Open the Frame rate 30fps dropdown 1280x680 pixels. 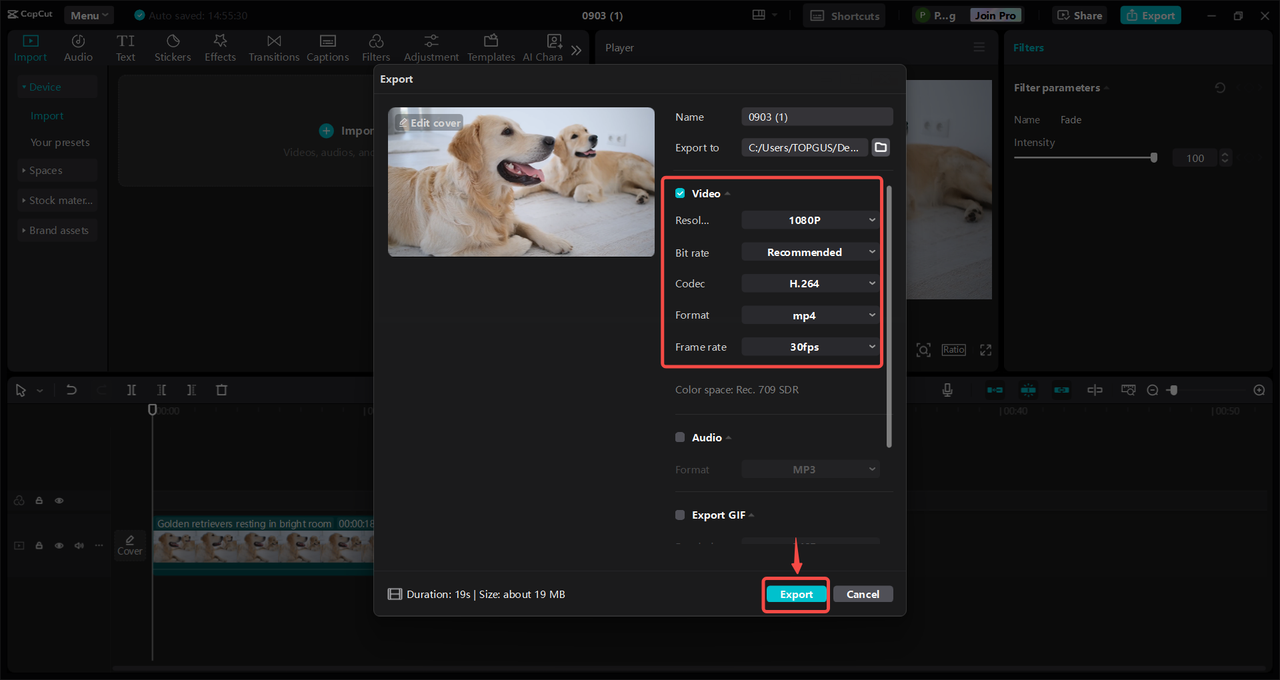810,347
